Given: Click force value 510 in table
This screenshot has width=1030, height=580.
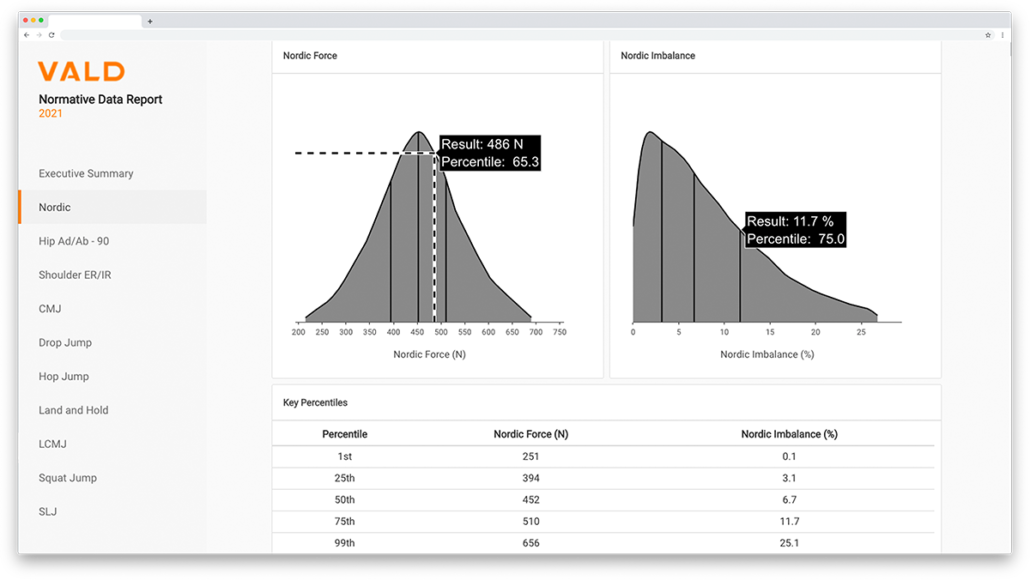Looking at the screenshot, I should coord(531,522).
